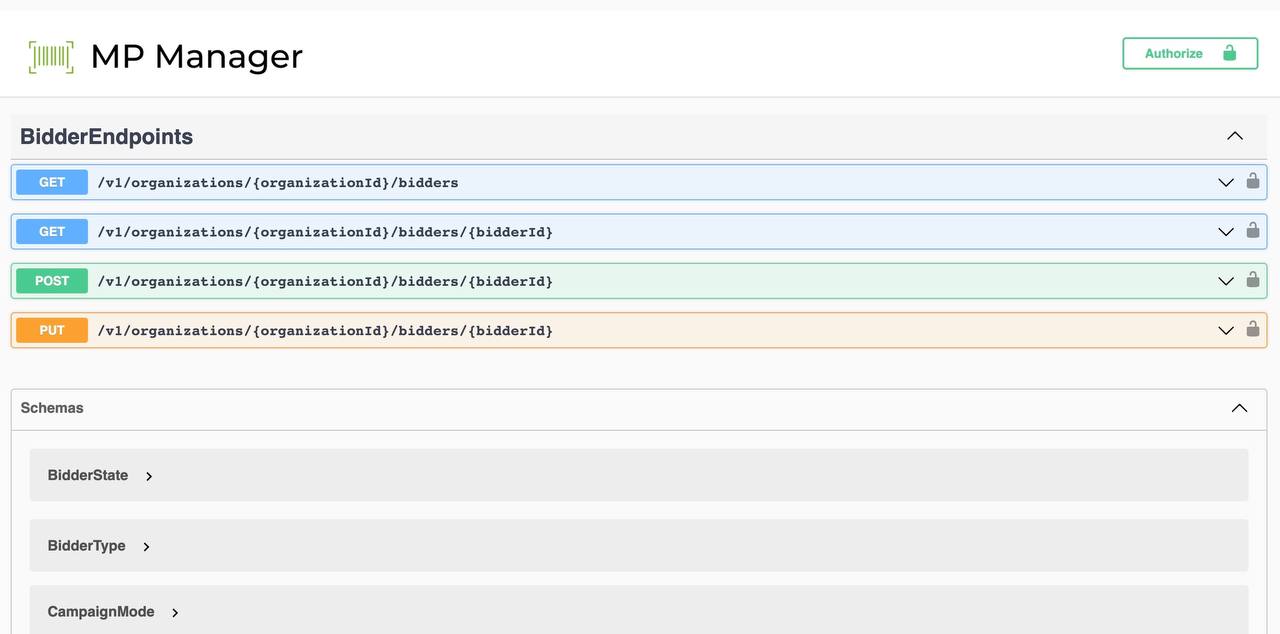
Task: Expand the BidderType schema arrow
Action: click(x=146, y=547)
